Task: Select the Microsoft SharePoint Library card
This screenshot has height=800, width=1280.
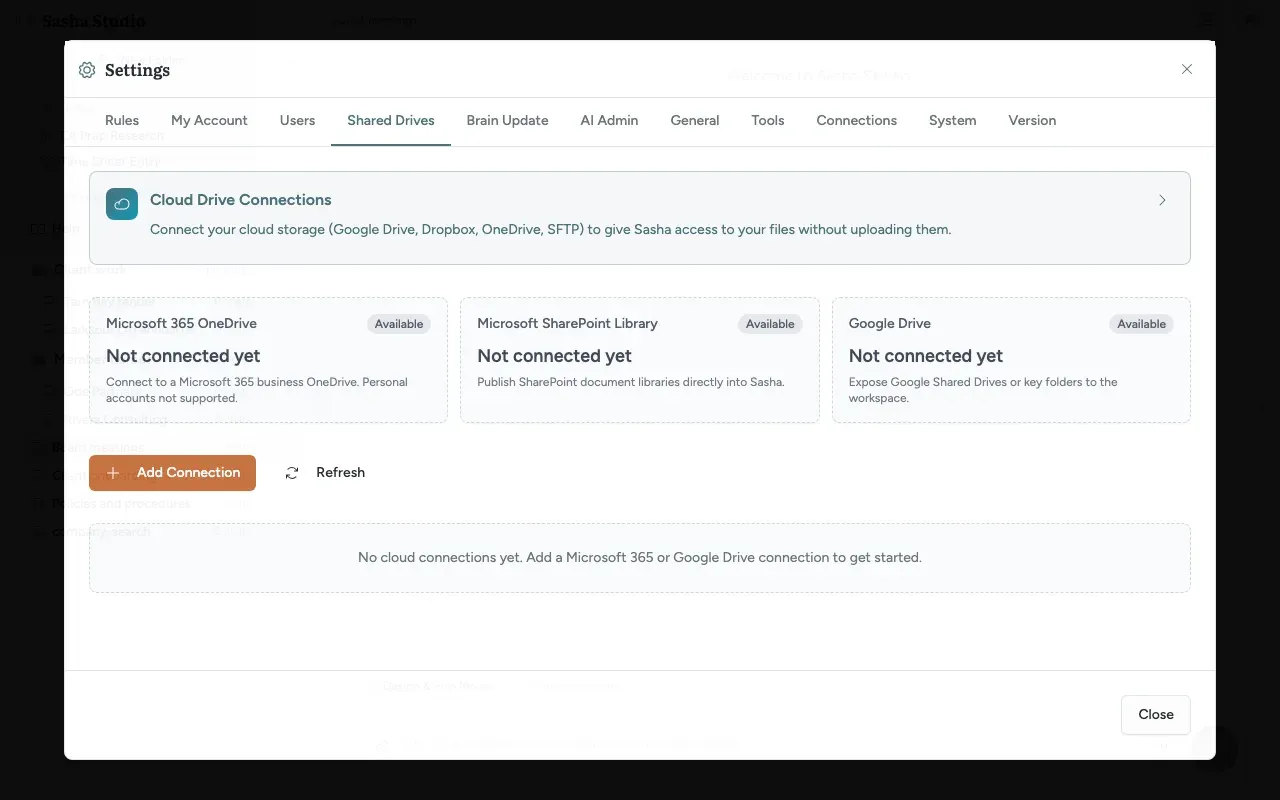Action: click(640, 360)
